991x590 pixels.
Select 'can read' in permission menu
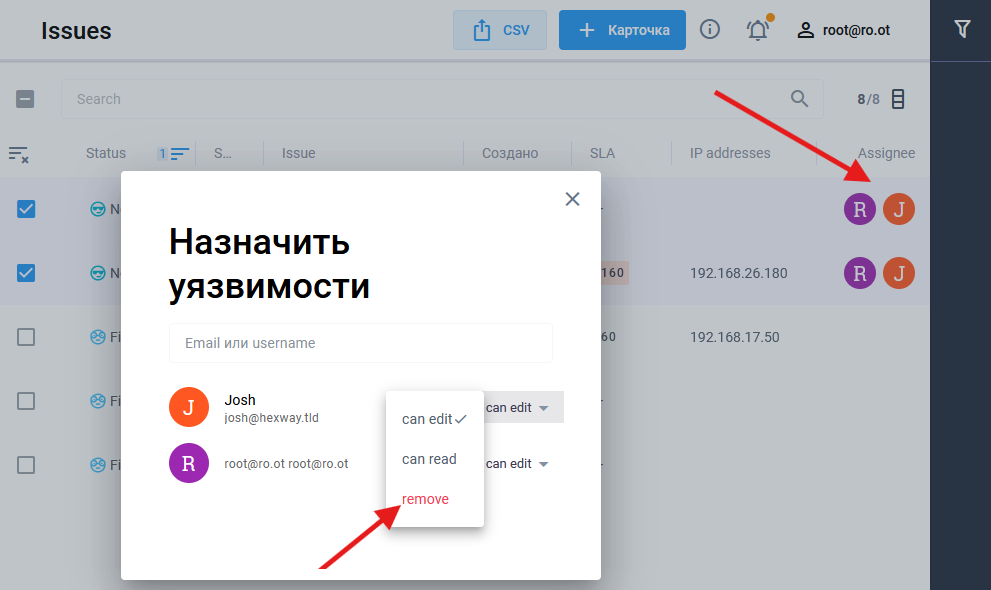435,459
